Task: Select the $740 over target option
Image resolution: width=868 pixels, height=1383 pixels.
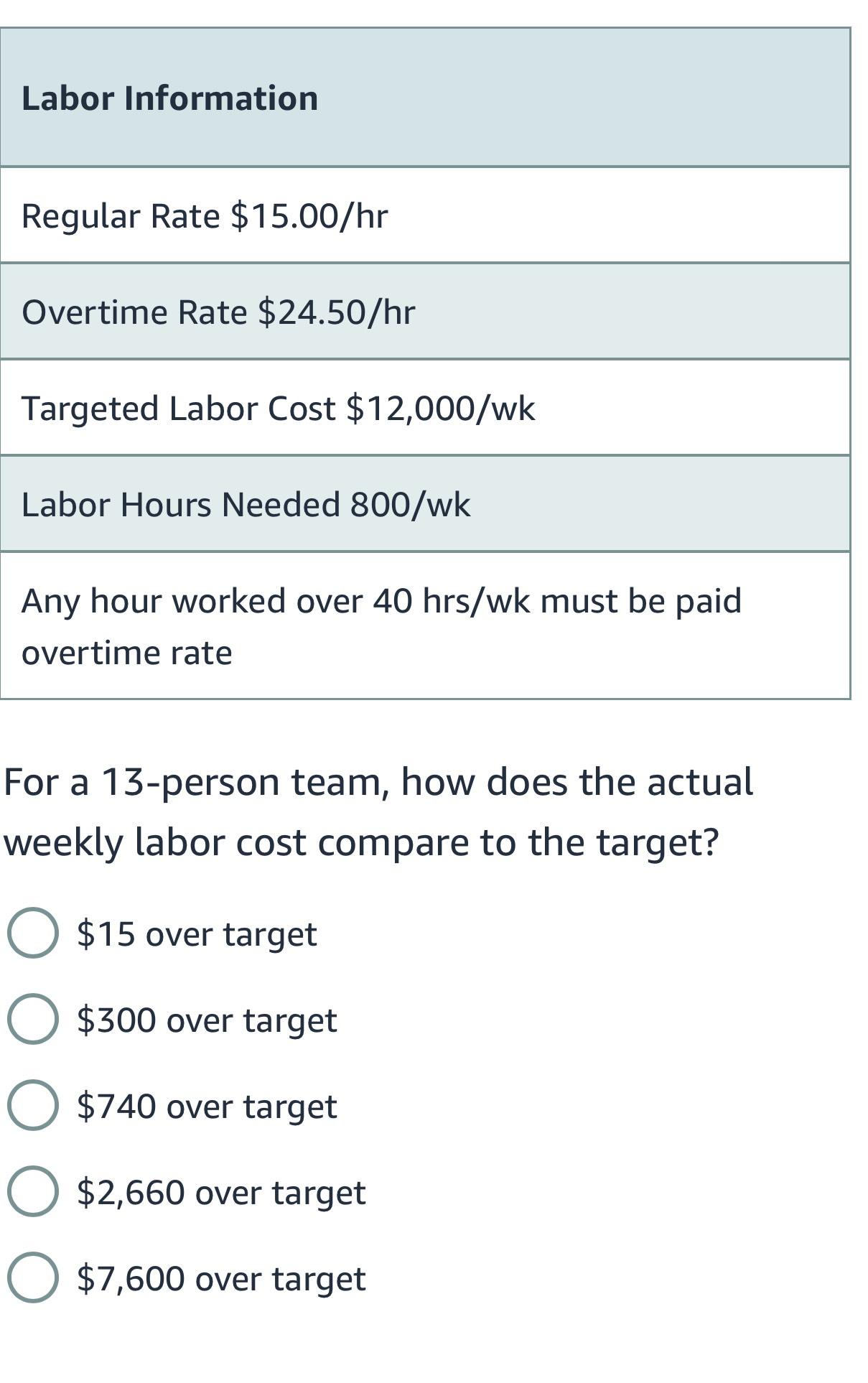Action: 32,1104
